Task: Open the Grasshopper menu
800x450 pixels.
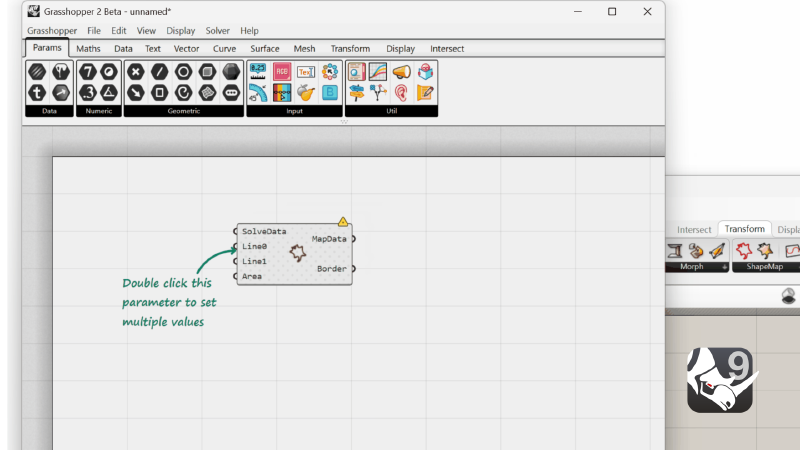Action: coord(52,31)
